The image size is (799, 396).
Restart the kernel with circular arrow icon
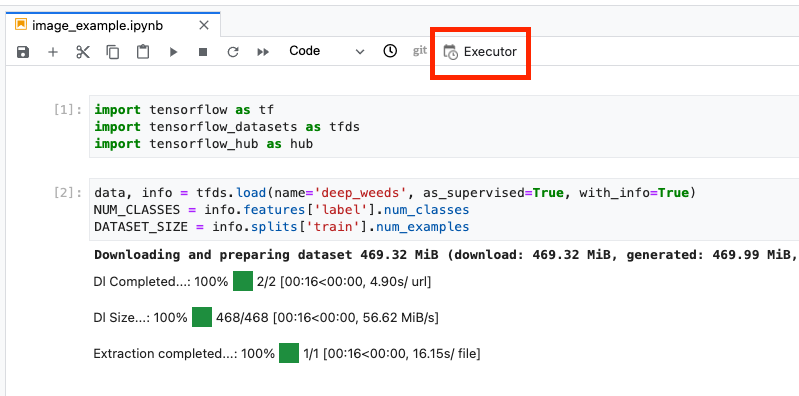(x=233, y=52)
